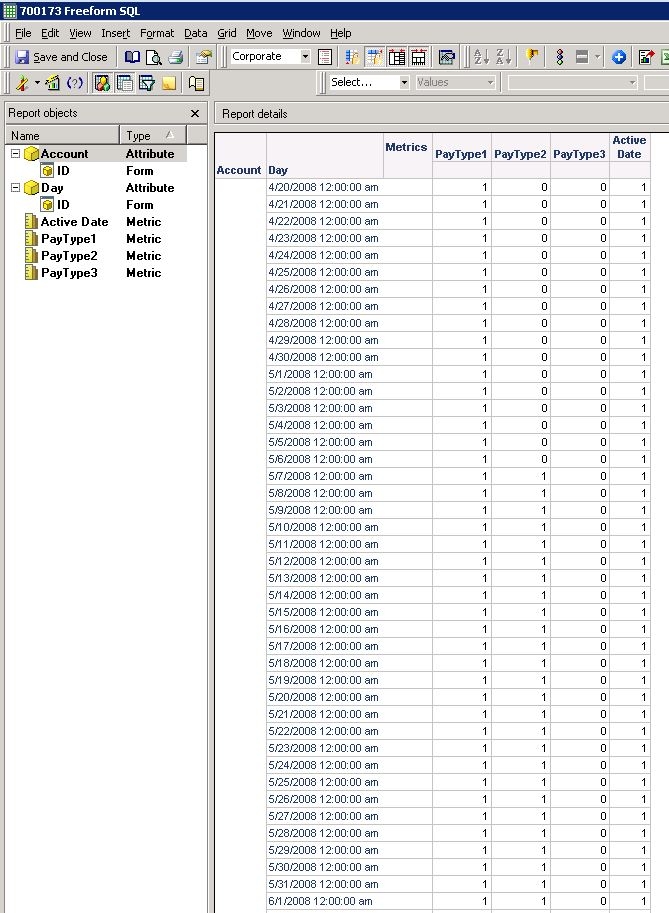Select PayType1 metric in objects list
Screen dimensions: 669x913
point(68,239)
